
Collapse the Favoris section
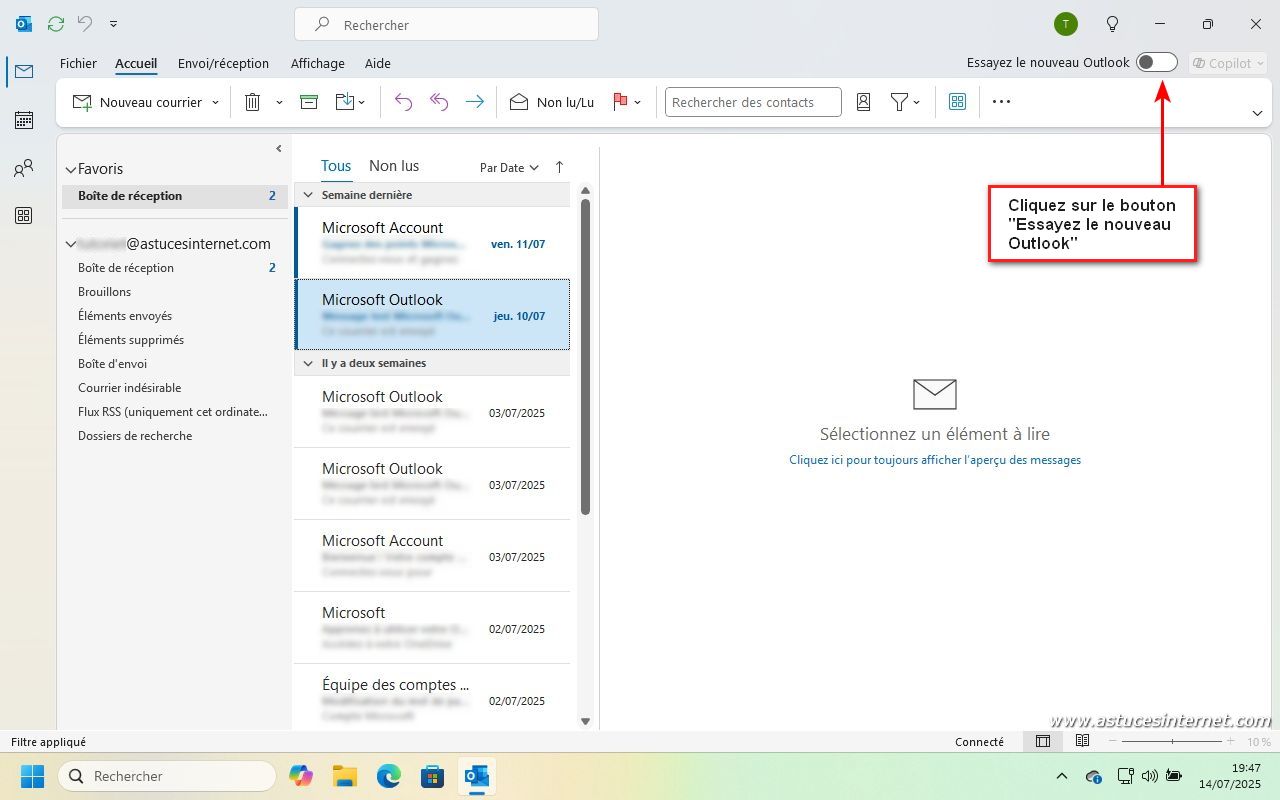(x=70, y=170)
